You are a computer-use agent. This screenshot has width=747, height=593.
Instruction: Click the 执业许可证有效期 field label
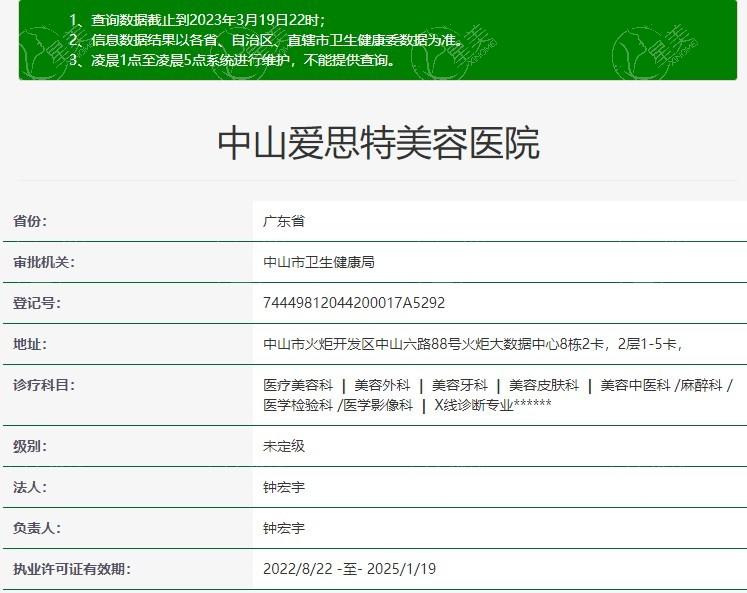71,569
